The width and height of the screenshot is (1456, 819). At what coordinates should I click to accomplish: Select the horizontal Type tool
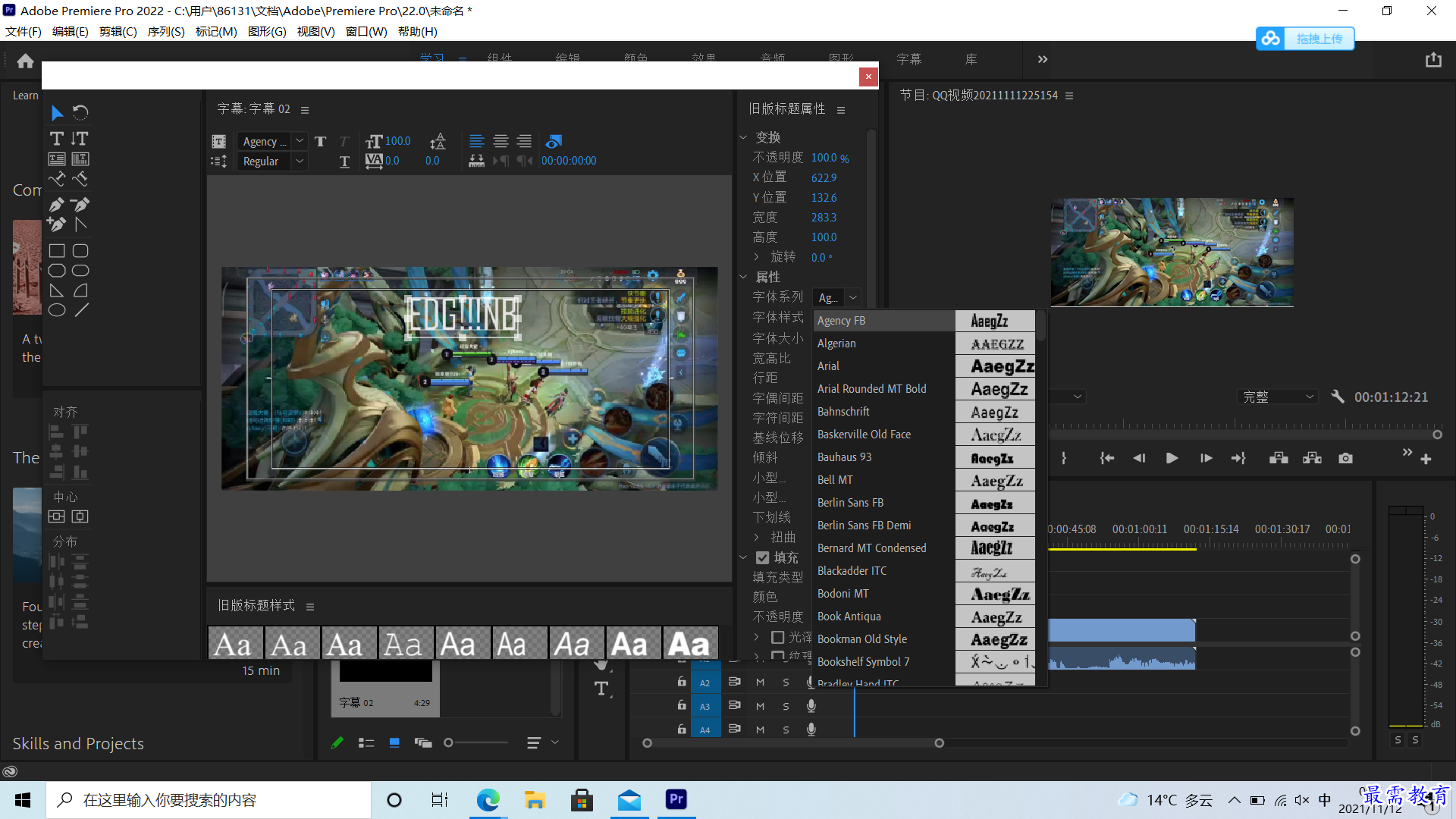coord(57,138)
